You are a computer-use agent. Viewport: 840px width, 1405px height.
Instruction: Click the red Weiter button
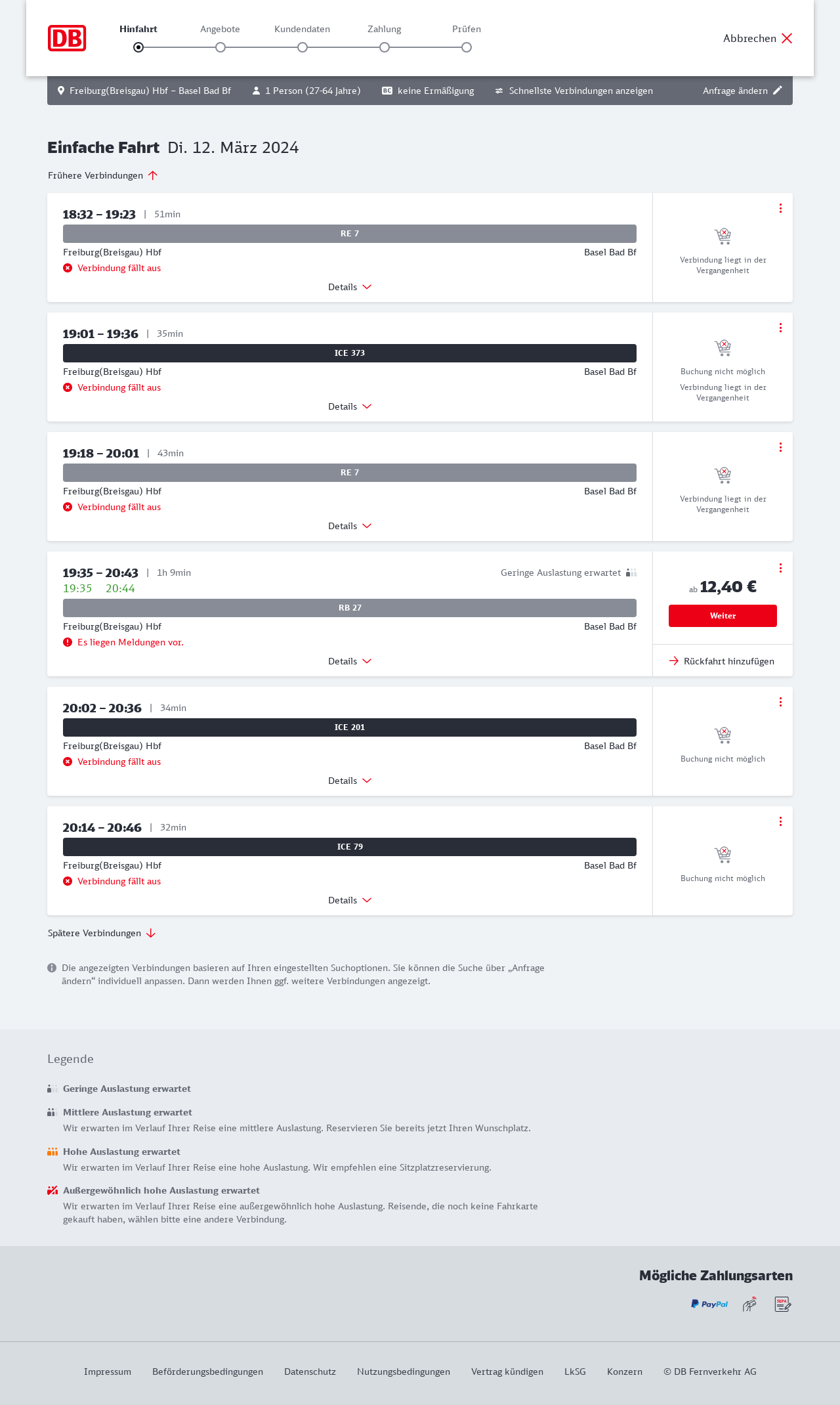(723, 616)
